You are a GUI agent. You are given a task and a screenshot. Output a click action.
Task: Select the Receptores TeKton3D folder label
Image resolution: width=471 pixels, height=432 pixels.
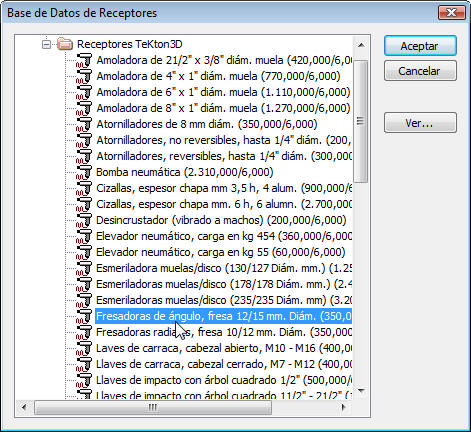point(130,44)
